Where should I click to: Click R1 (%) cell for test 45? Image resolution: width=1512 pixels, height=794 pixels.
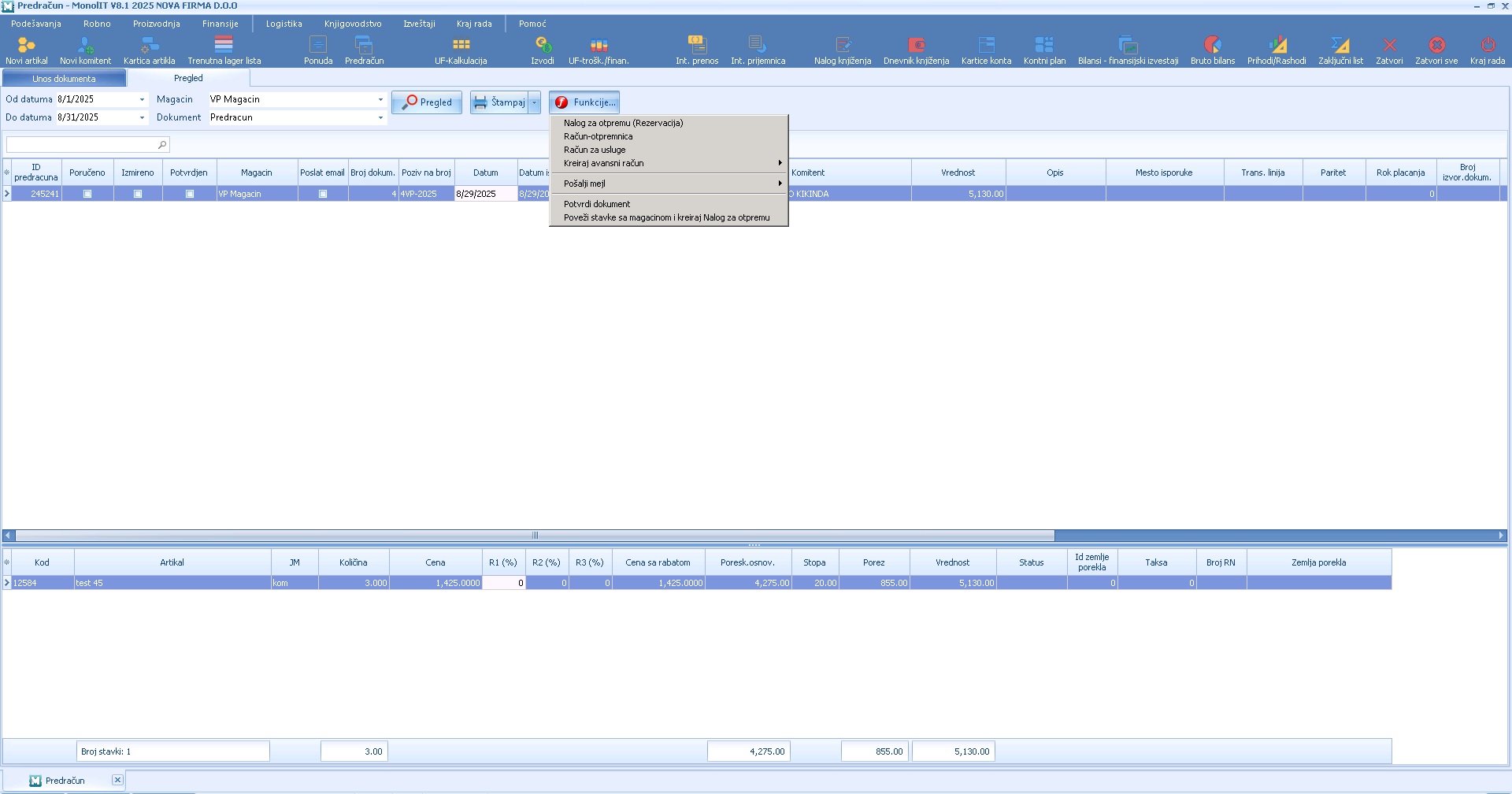504,583
